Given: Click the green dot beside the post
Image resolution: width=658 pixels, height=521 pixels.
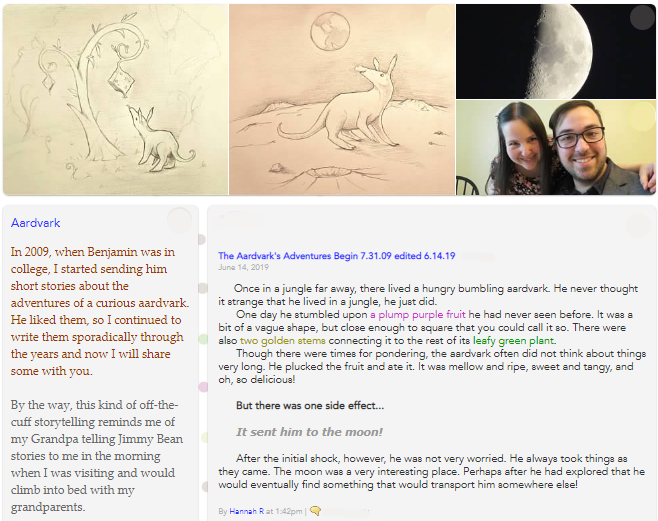Looking at the screenshot, I should click(203, 339).
